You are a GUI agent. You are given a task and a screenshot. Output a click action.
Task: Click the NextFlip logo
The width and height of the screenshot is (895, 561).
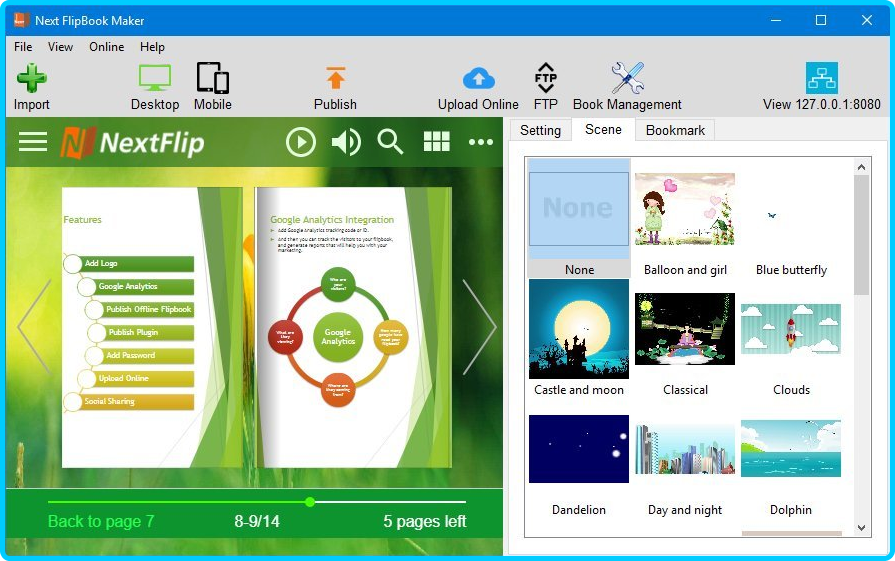point(132,142)
